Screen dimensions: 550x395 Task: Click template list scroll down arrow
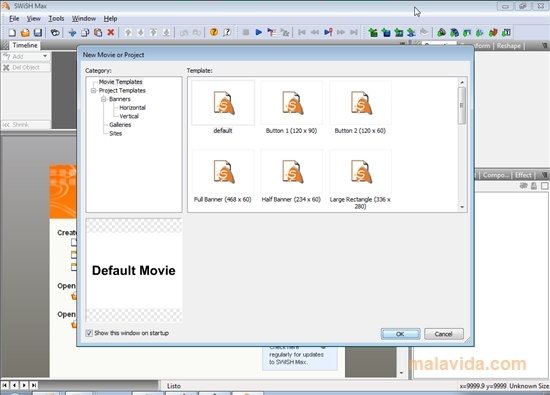click(x=462, y=207)
